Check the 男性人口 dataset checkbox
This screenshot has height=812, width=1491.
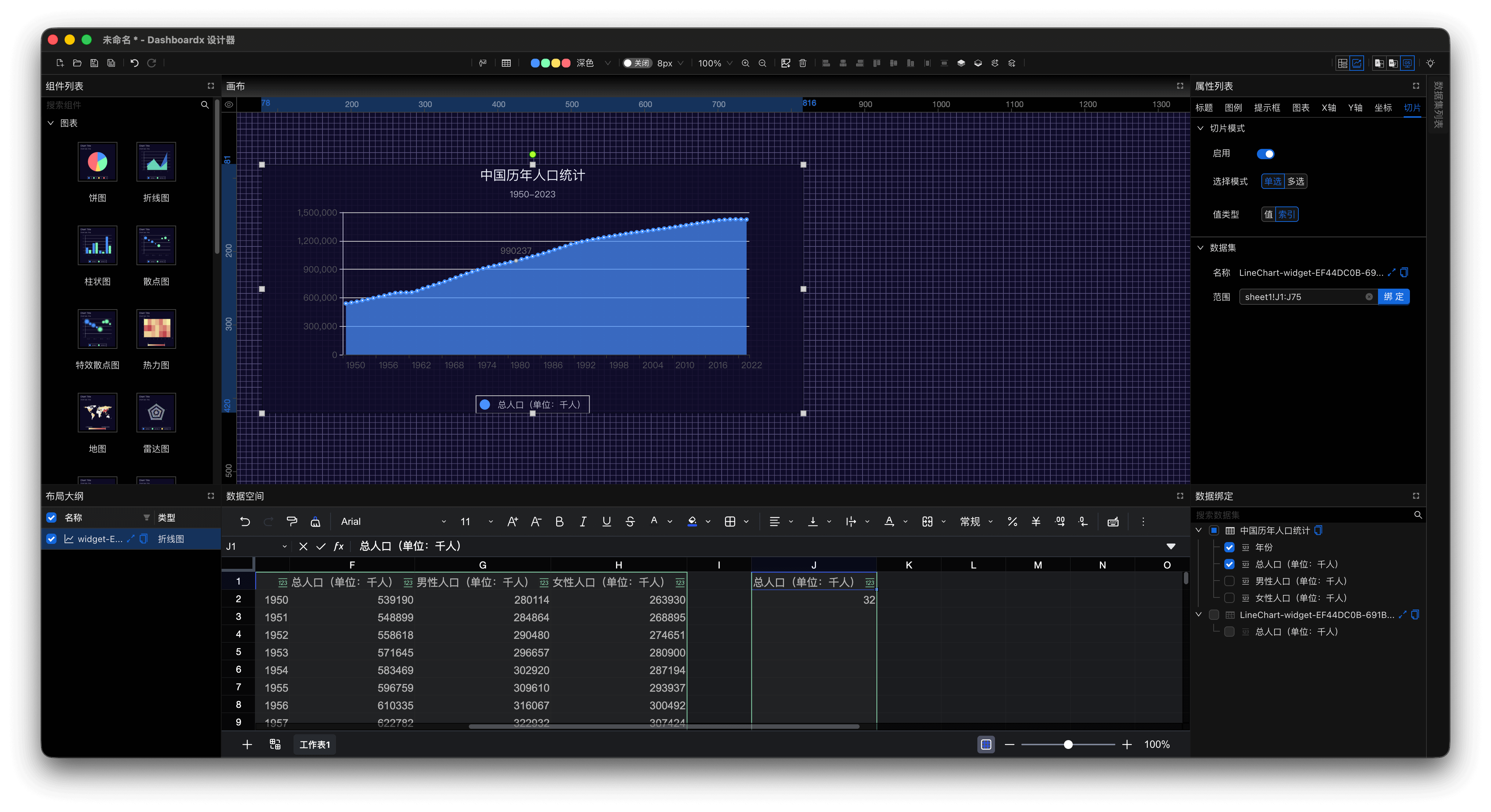click(x=1229, y=581)
